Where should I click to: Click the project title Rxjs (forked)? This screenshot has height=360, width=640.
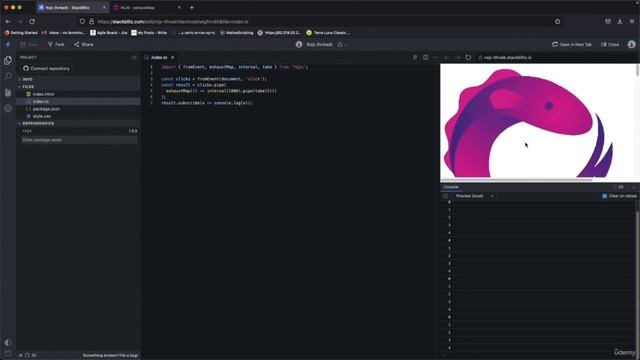coord(319,44)
